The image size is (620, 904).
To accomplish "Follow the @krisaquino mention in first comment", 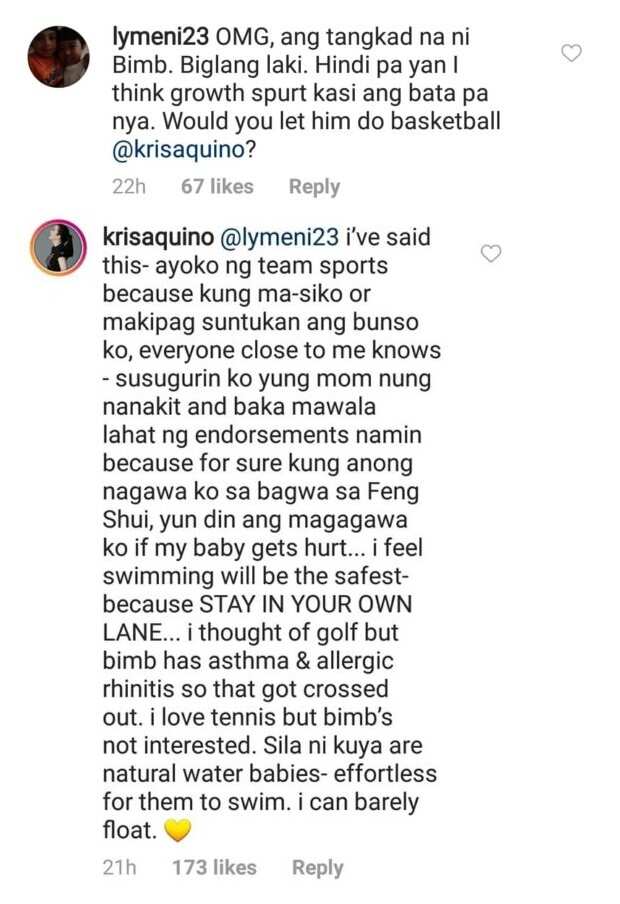I will point(179,150).
